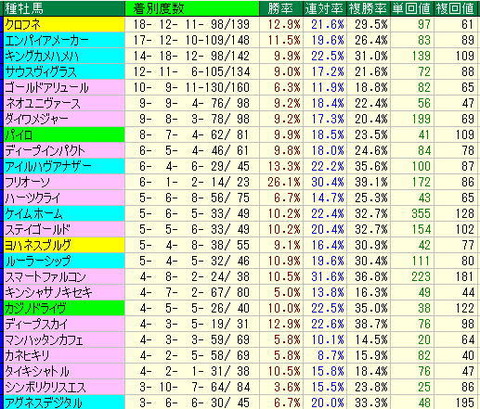Viewport: 480px width, 409px height.
Task: Click クロフネ record 18-12-11-98/139
Action: click(x=192, y=24)
